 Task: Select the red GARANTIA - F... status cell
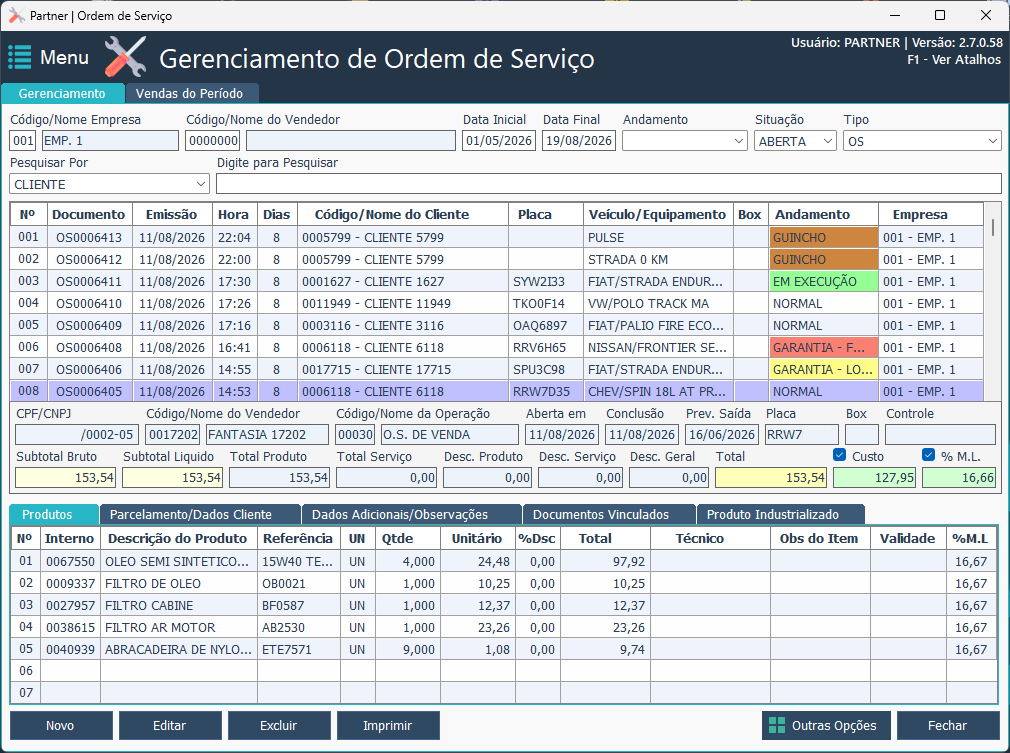[x=823, y=347]
